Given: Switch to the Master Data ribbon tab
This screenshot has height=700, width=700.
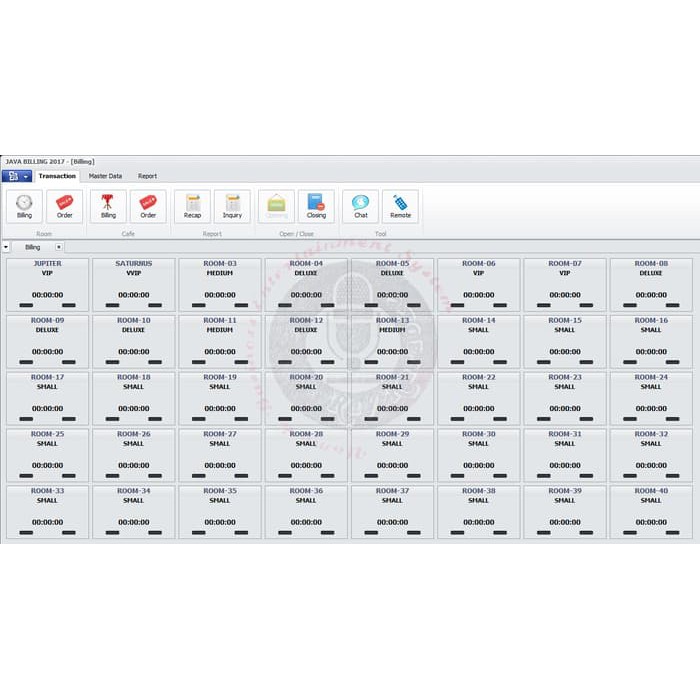Looking at the screenshot, I should click(x=105, y=176).
